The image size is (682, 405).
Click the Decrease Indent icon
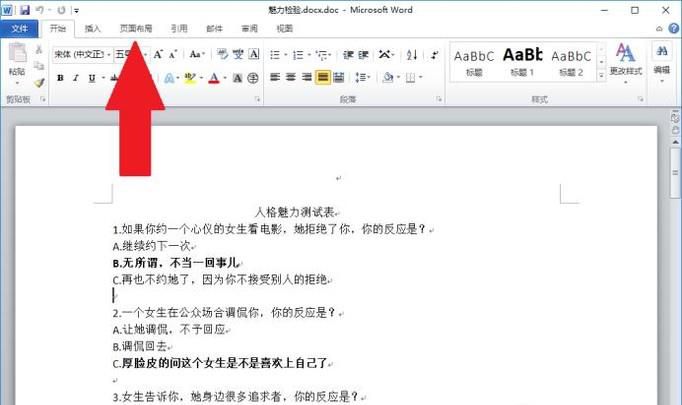348,55
